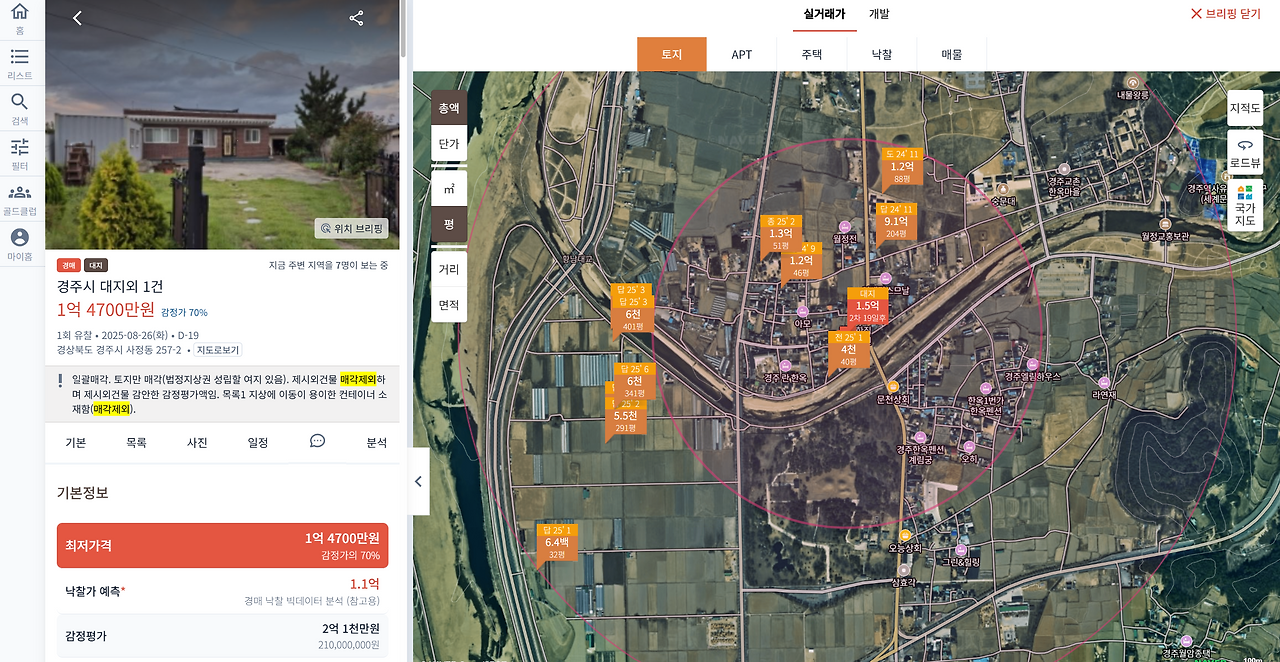
Task: Click the 월정전 lodging marker
Action: pyautogui.click(x=845, y=226)
